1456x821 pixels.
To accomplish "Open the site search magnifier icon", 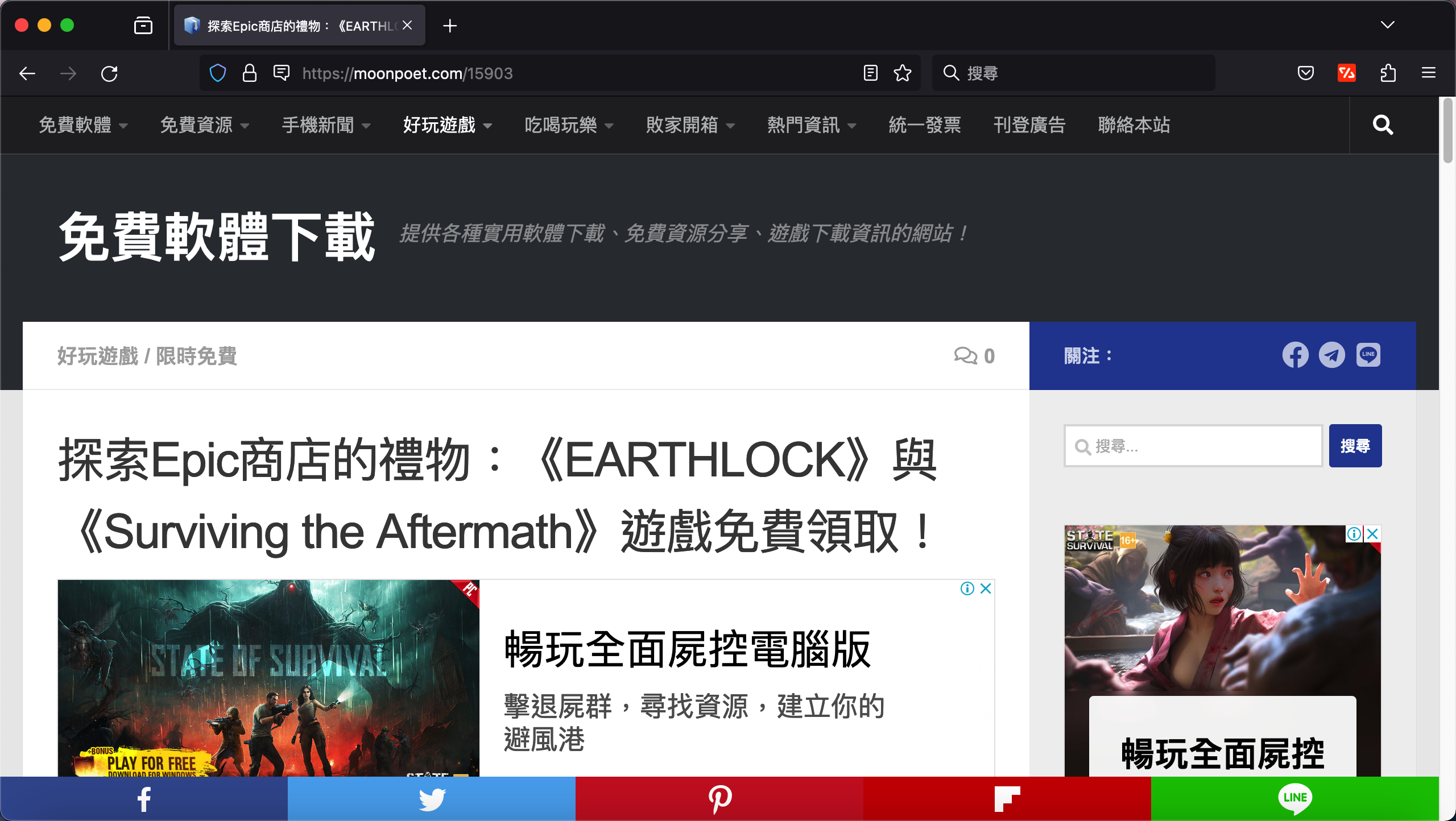I will [x=1383, y=125].
